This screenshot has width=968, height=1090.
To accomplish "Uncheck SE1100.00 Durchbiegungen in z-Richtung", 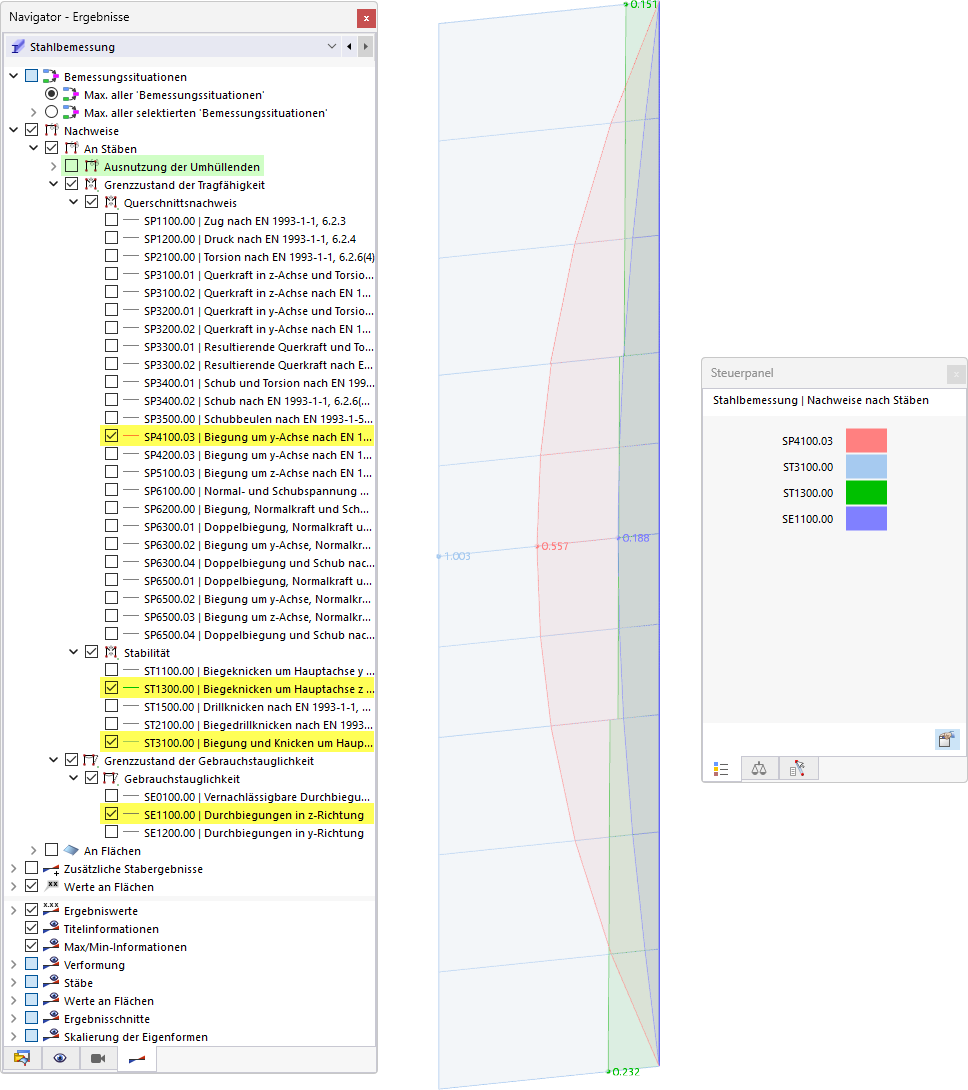I will pos(111,814).
